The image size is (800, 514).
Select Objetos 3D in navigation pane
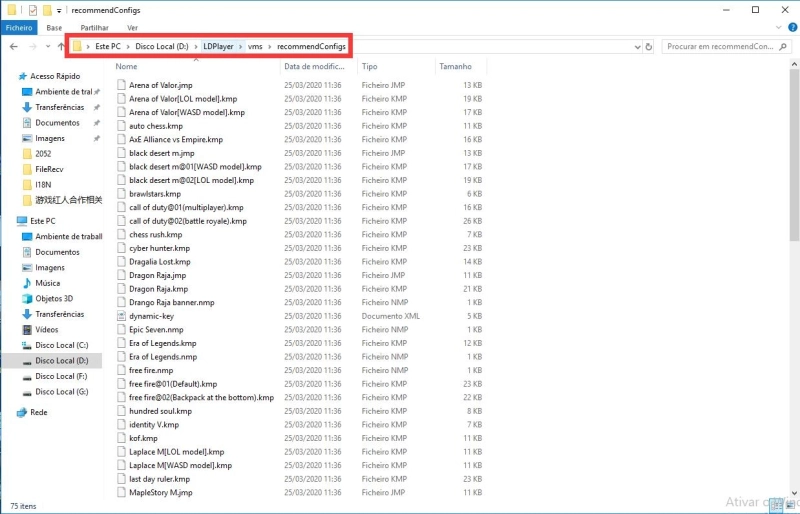click(x=54, y=298)
